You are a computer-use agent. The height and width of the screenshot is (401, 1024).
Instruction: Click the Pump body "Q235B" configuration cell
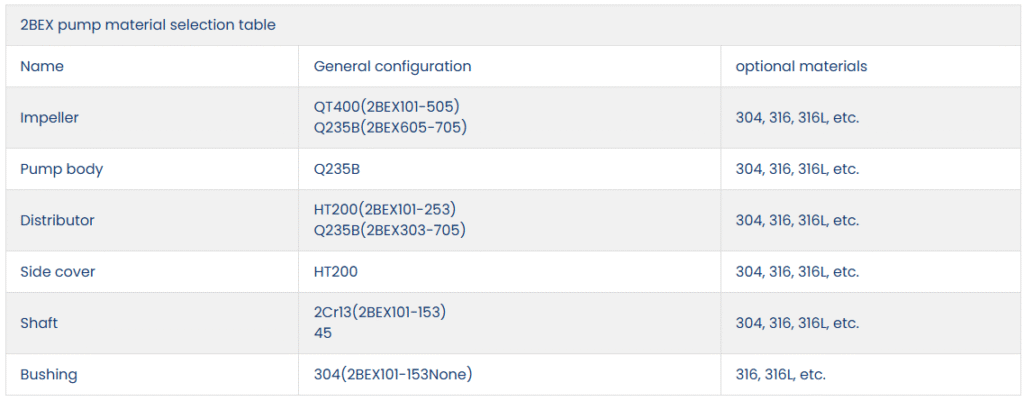(x=336, y=169)
